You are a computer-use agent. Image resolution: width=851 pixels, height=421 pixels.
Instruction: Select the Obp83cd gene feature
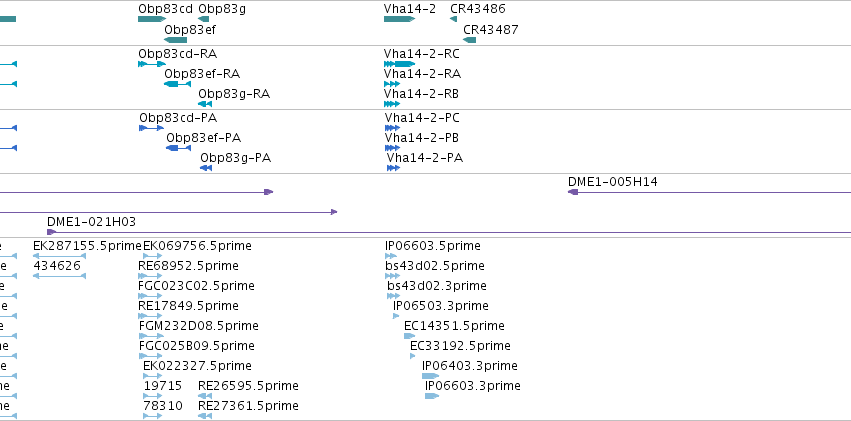152,19
